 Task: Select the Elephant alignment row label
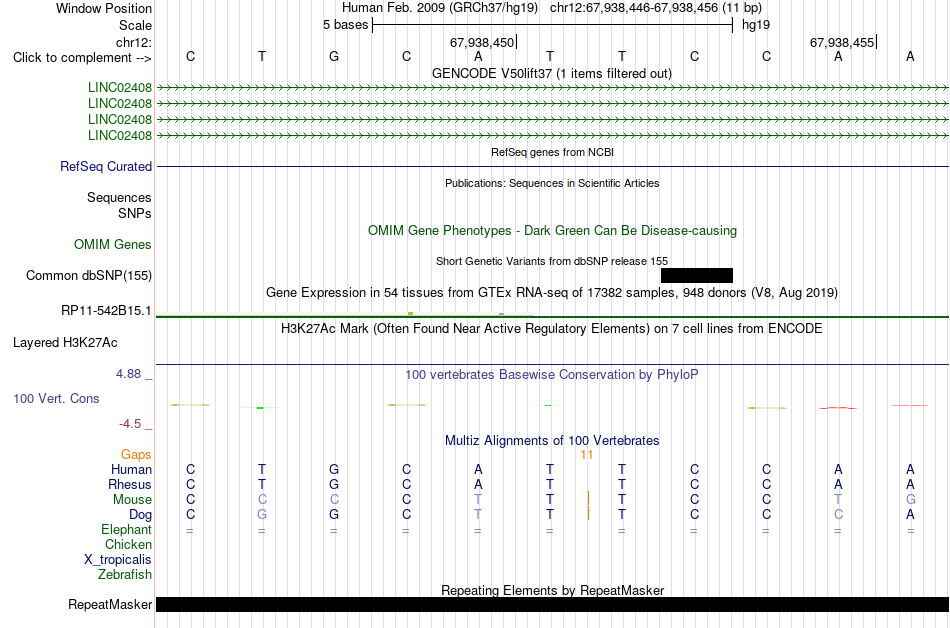pyautogui.click(x=127, y=530)
